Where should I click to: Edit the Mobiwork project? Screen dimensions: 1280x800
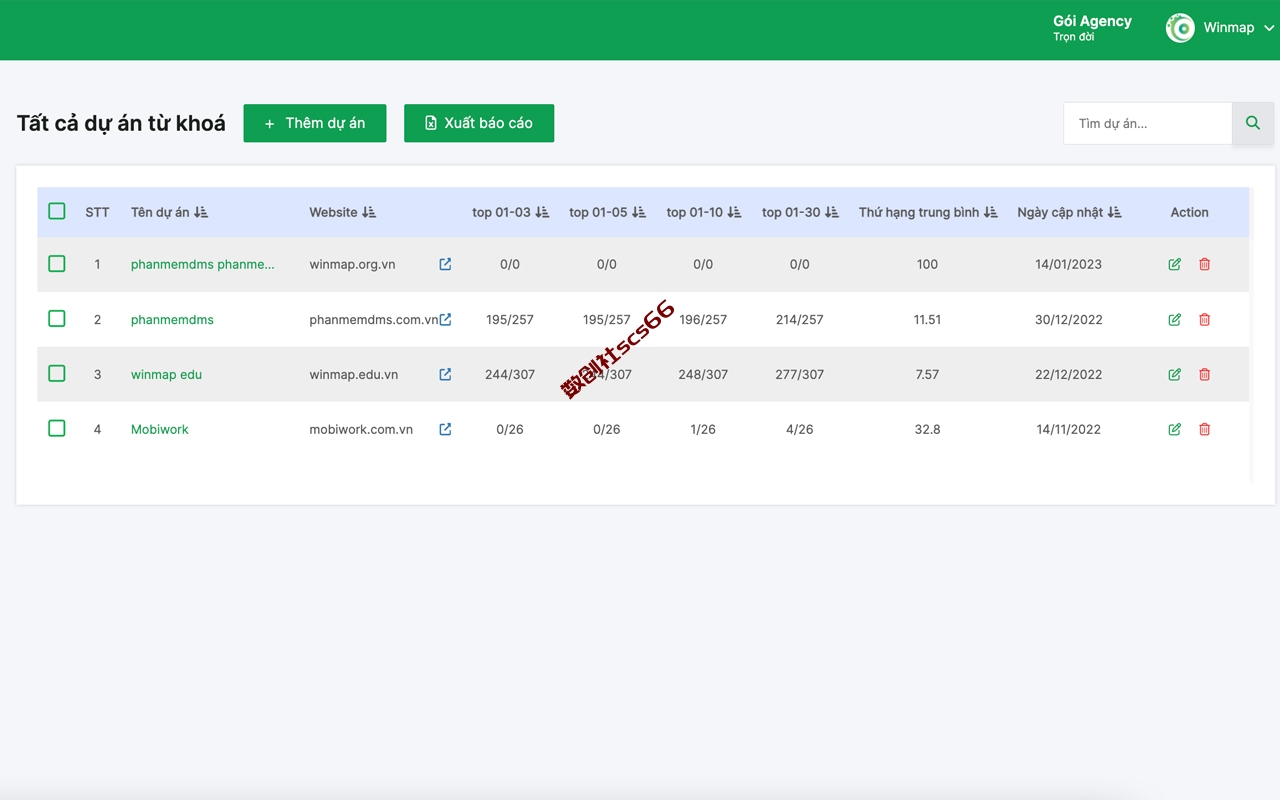pyautogui.click(x=1175, y=429)
